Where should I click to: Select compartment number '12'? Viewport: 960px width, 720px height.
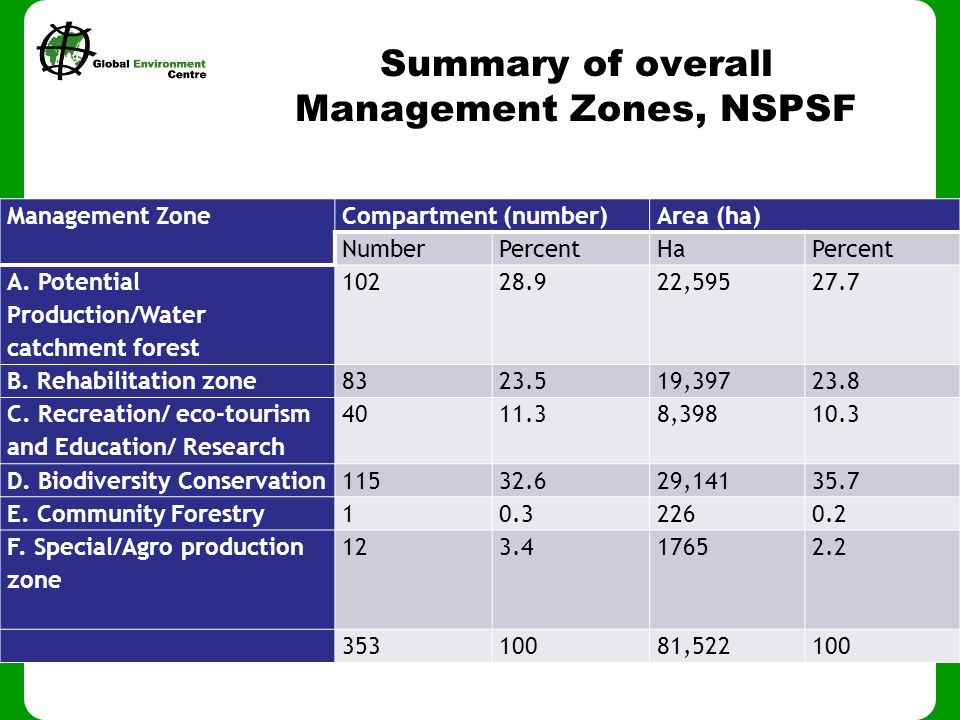[354, 547]
